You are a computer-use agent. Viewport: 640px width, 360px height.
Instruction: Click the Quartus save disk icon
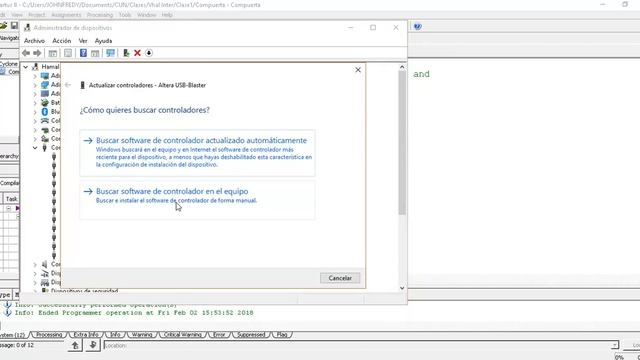coord(14,26)
